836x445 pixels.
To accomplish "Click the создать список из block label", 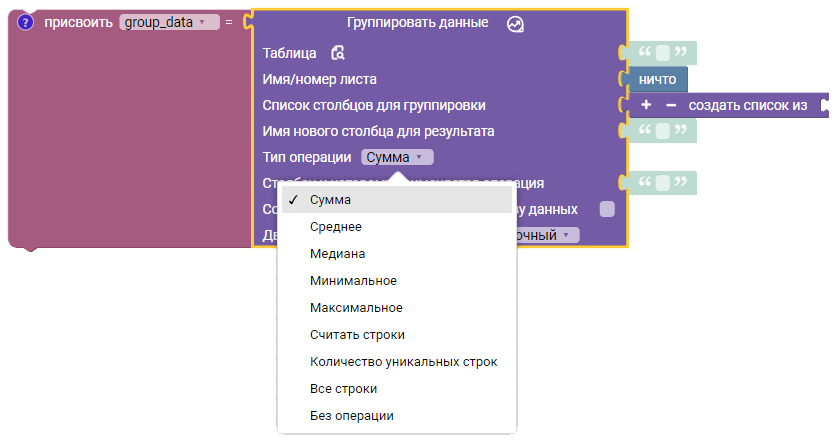I will (747, 106).
